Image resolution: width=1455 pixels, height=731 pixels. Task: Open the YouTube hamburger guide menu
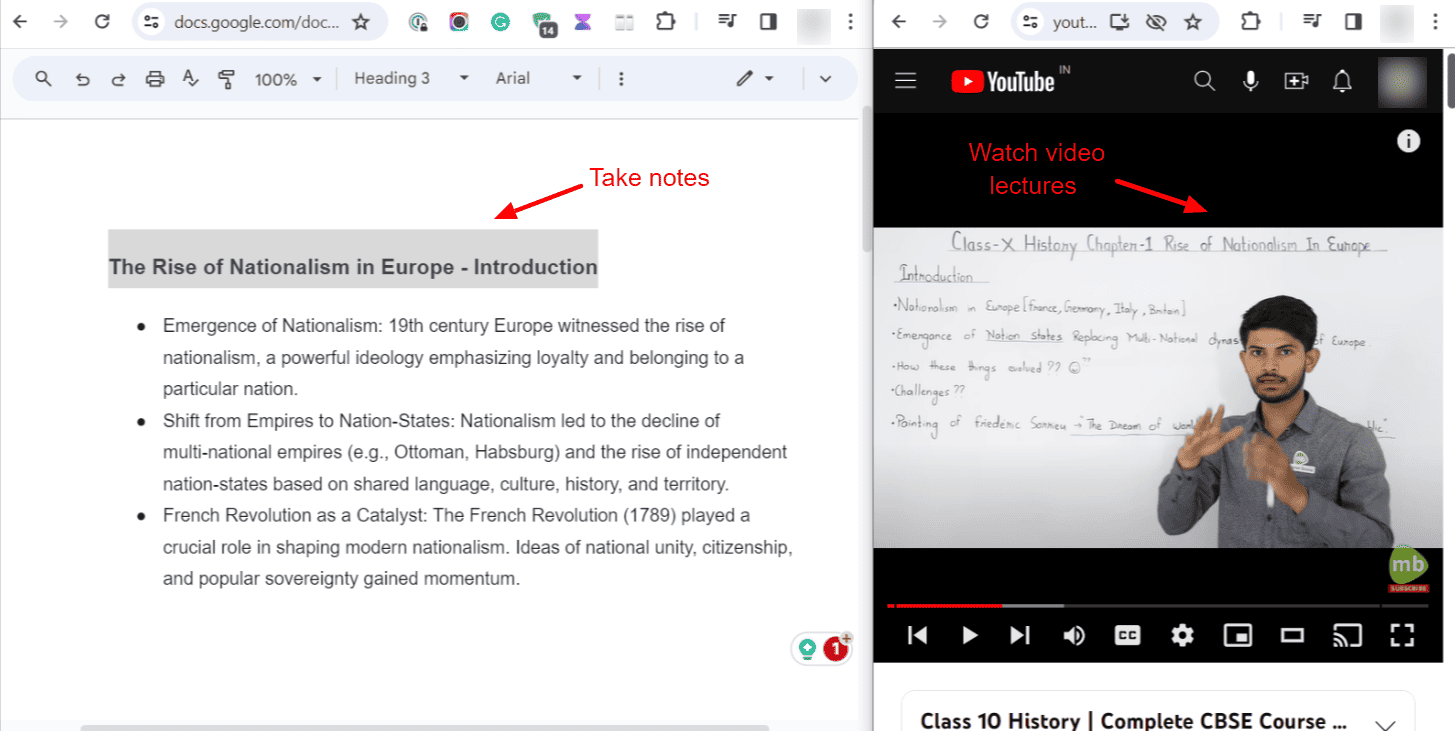tap(906, 82)
